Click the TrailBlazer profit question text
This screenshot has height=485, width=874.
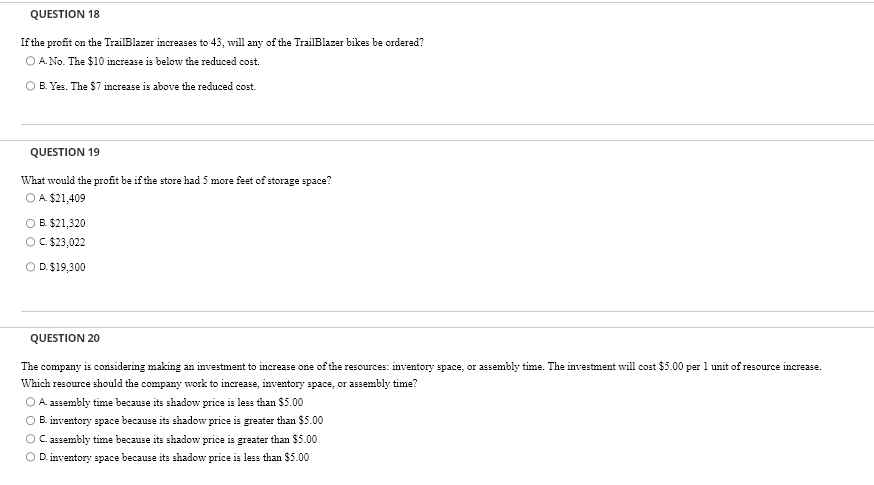222,42
